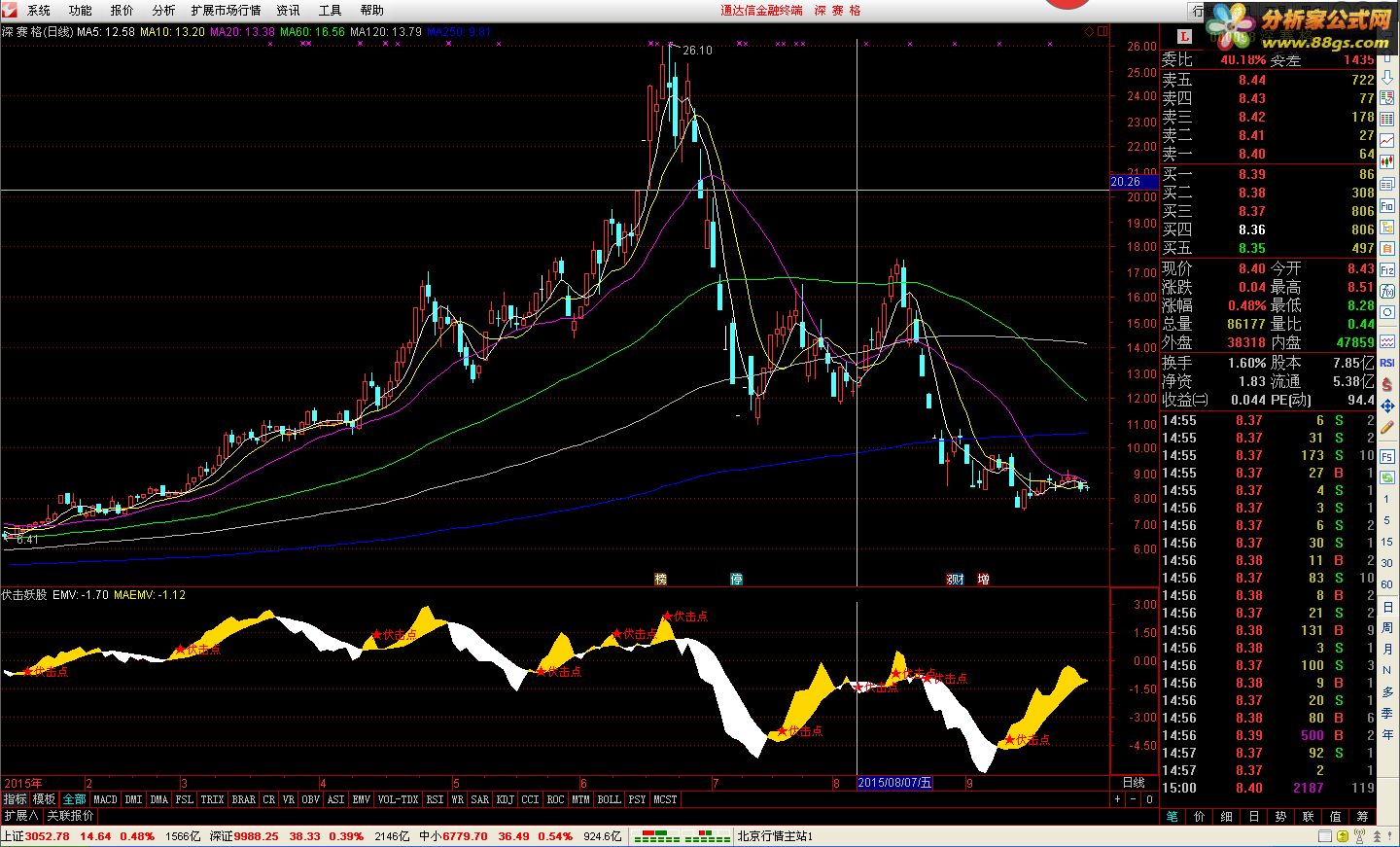Switch to 15-minute period
This screenshot has width=1400, height=847.
[1387, 541]
